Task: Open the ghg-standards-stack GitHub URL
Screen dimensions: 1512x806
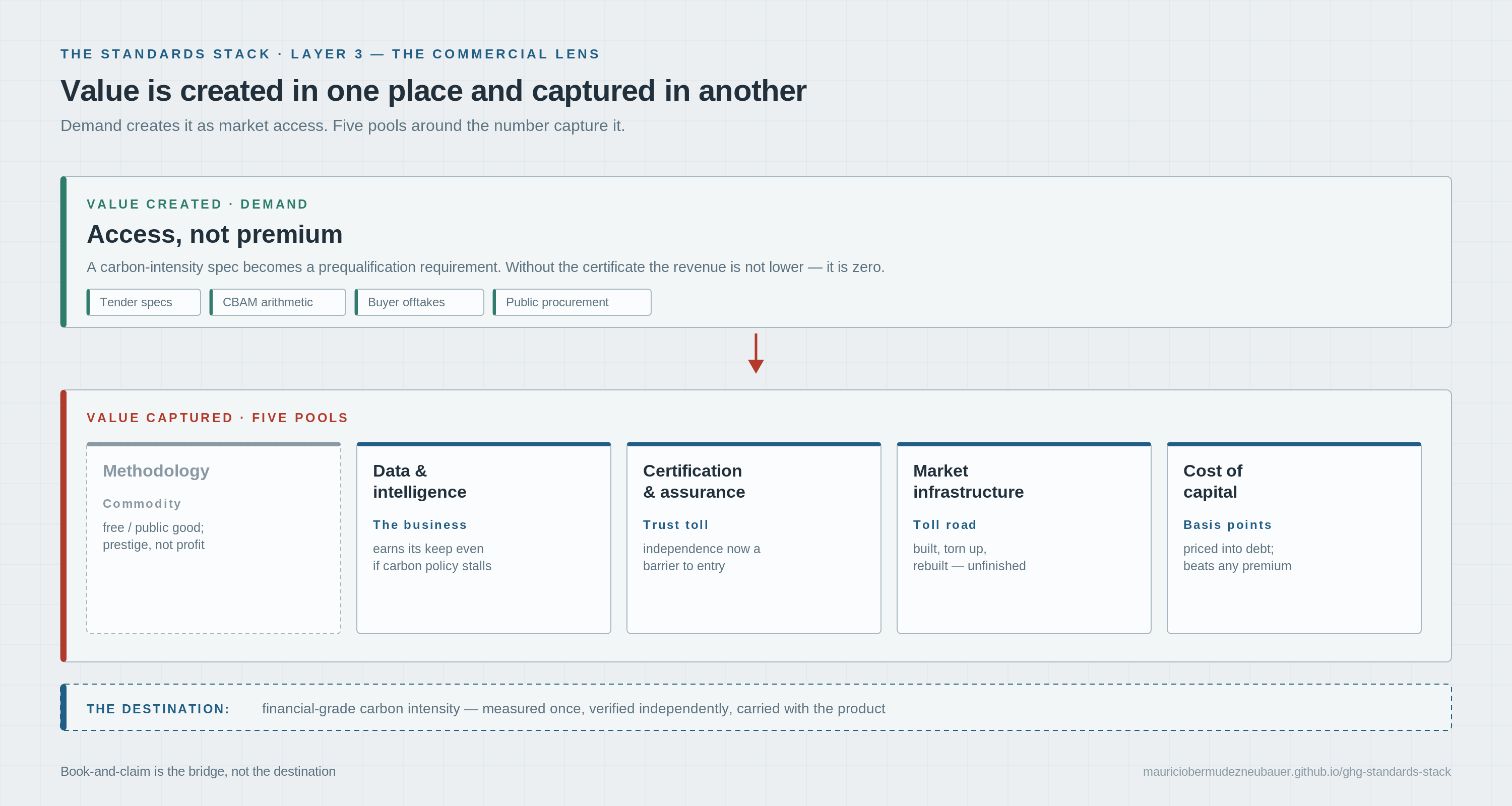Action: pyautogui.click(x=1297, y=771)
